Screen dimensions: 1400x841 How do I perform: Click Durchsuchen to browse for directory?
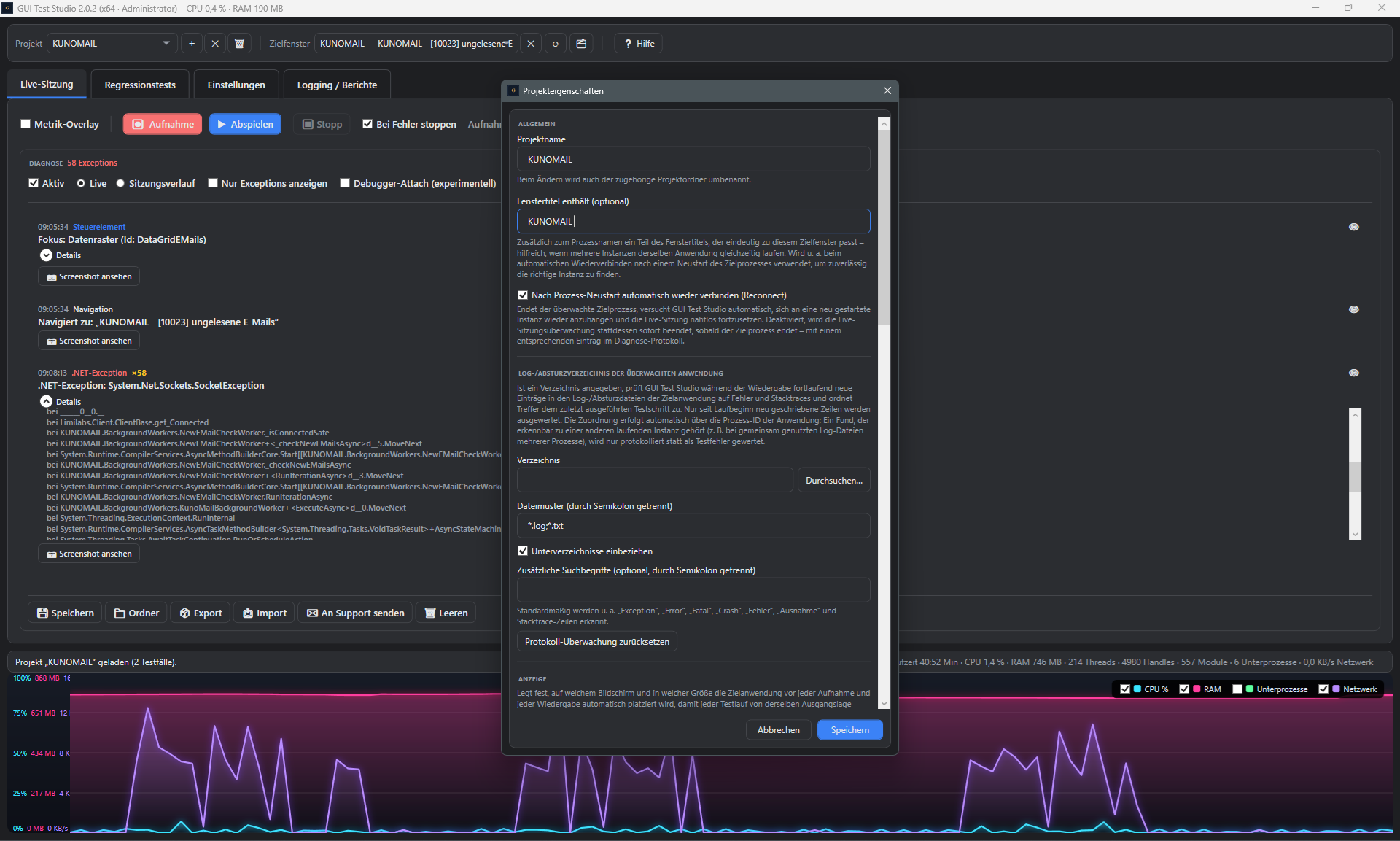(833, 481)
